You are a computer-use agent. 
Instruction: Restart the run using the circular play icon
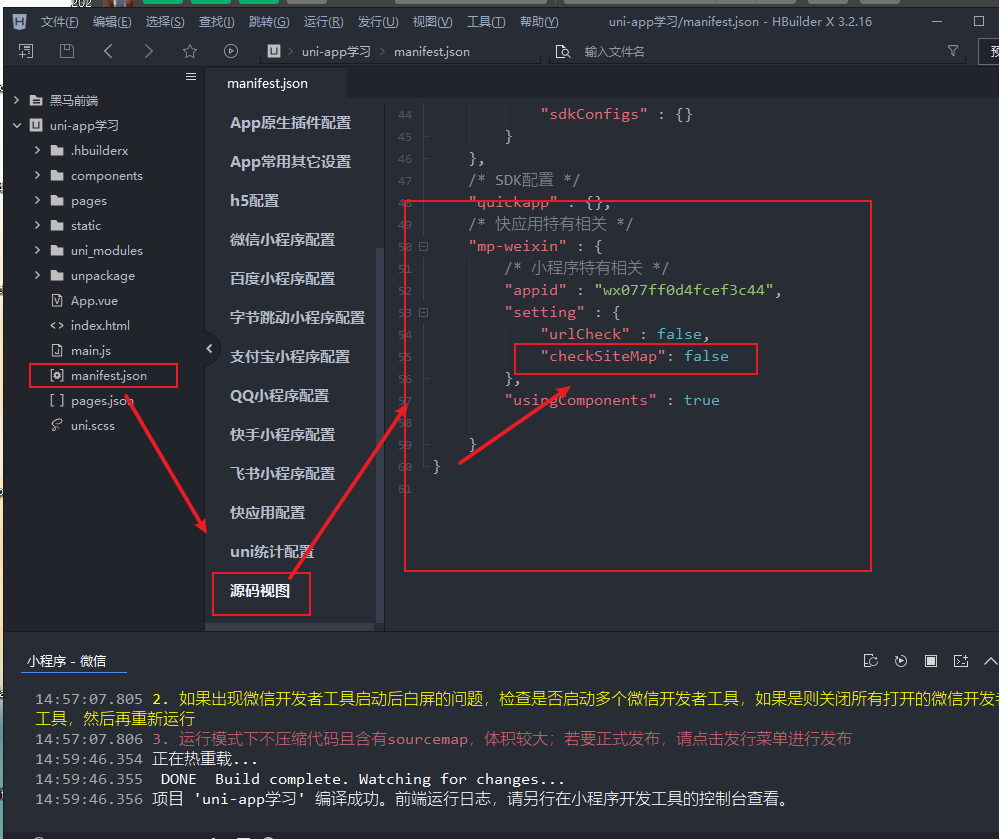click(901, 661)
